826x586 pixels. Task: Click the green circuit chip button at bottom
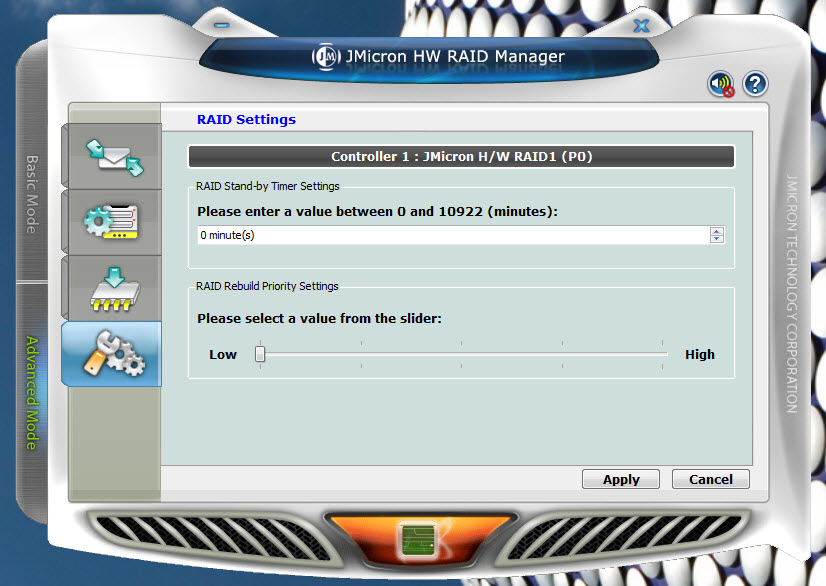point(418,540)
